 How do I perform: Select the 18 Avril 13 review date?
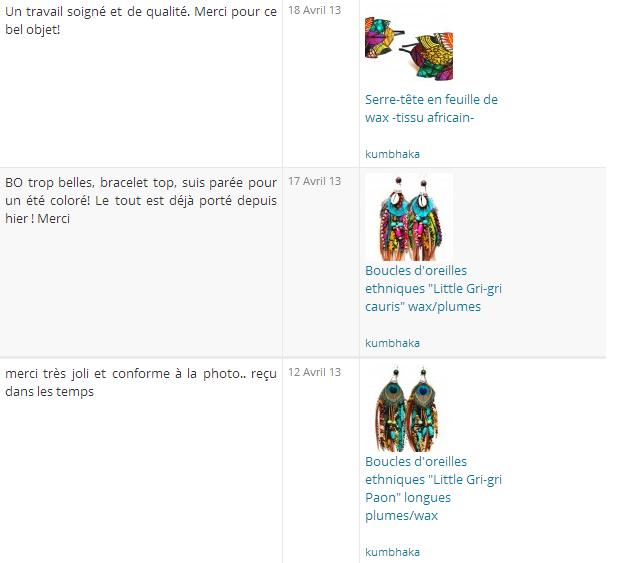(314, 10)
